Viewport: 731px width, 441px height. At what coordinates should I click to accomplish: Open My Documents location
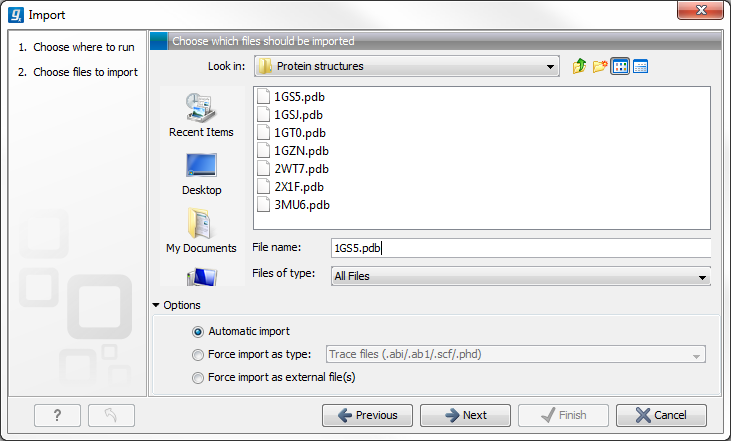click(x=201, y=231)
